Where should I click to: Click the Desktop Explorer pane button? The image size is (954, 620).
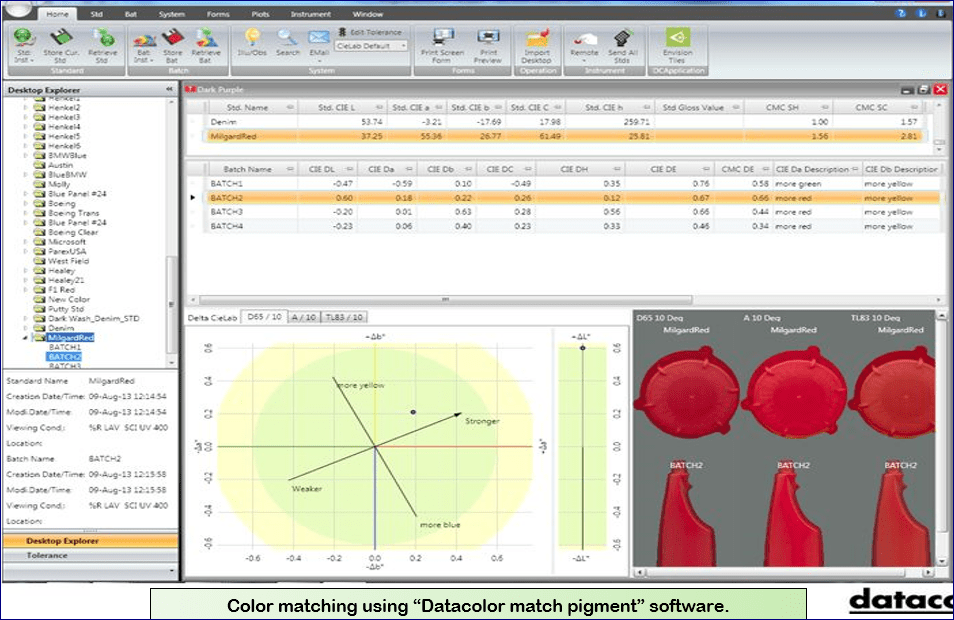coord(90,541)
